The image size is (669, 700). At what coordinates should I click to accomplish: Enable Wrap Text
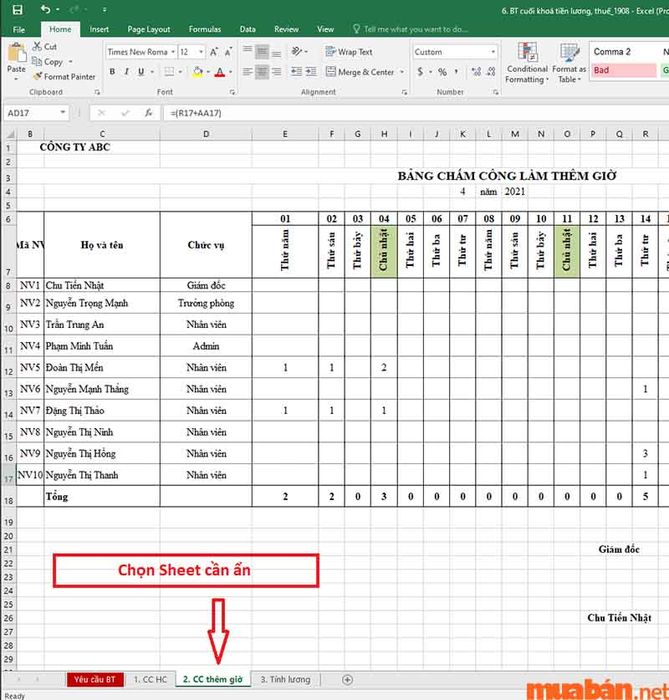coord(349,52)
